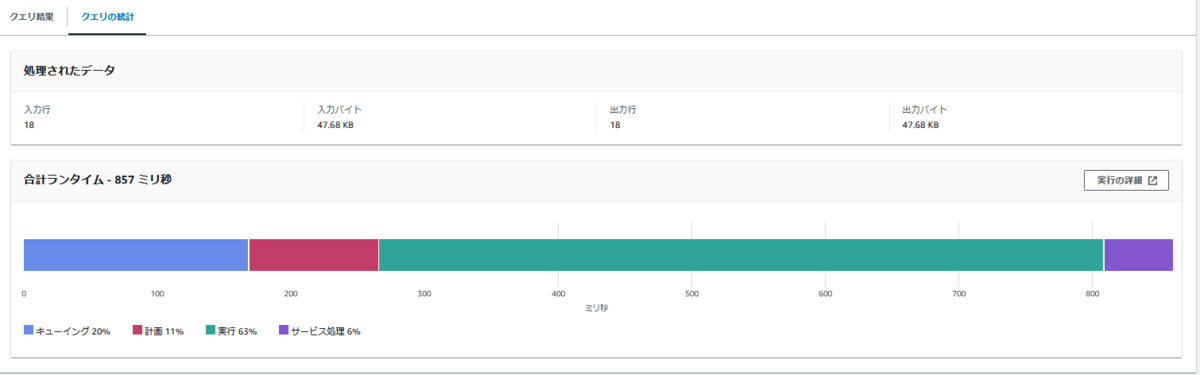This screenshot has height=375, width=1200.
Task: Click the purple サービス処理 legend swatch
Action: (284, 330)
